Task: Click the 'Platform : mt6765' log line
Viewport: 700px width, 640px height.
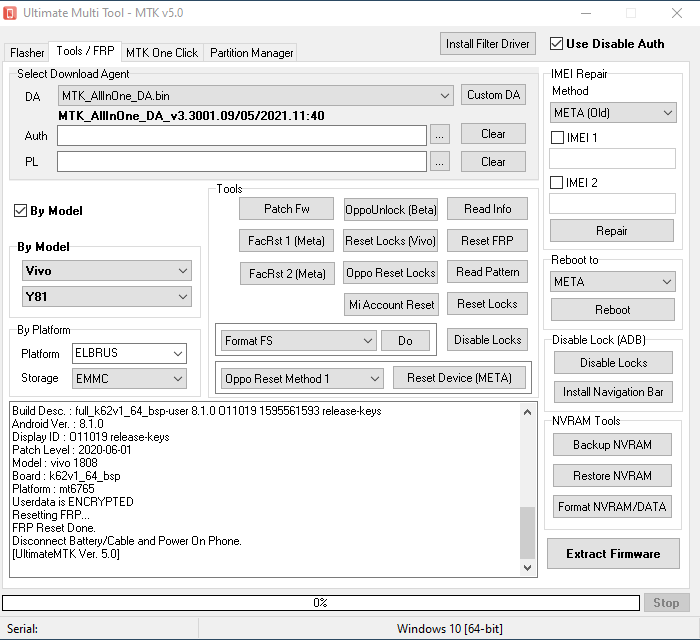Action: [53, 489]
